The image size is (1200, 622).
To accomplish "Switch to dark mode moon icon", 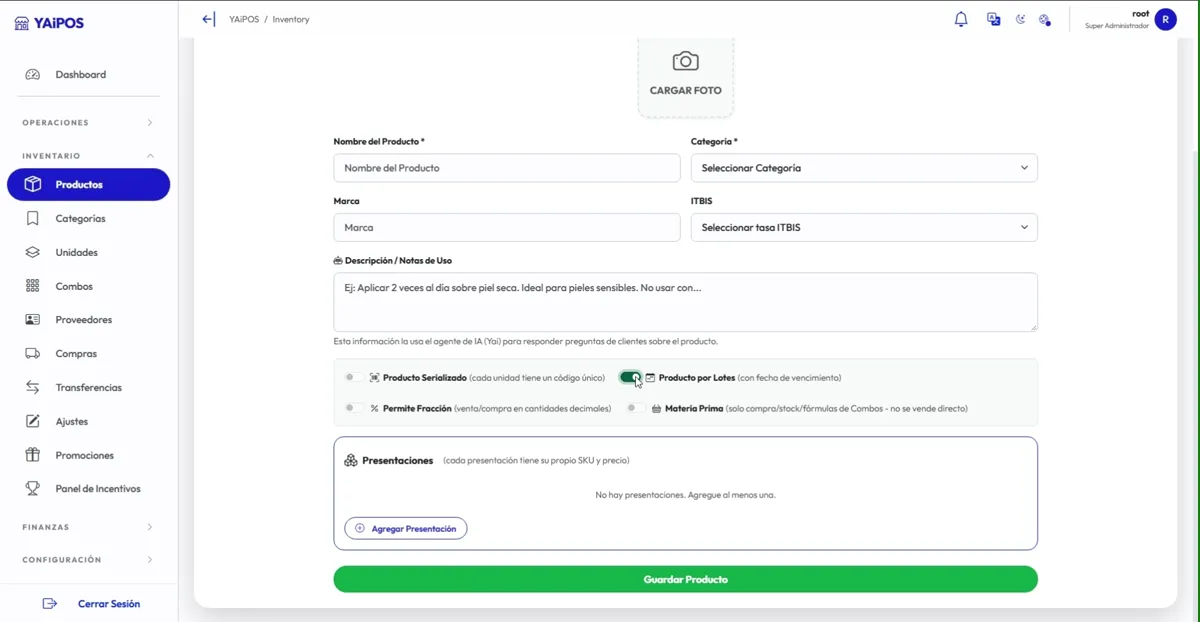I will (1020, 19).
